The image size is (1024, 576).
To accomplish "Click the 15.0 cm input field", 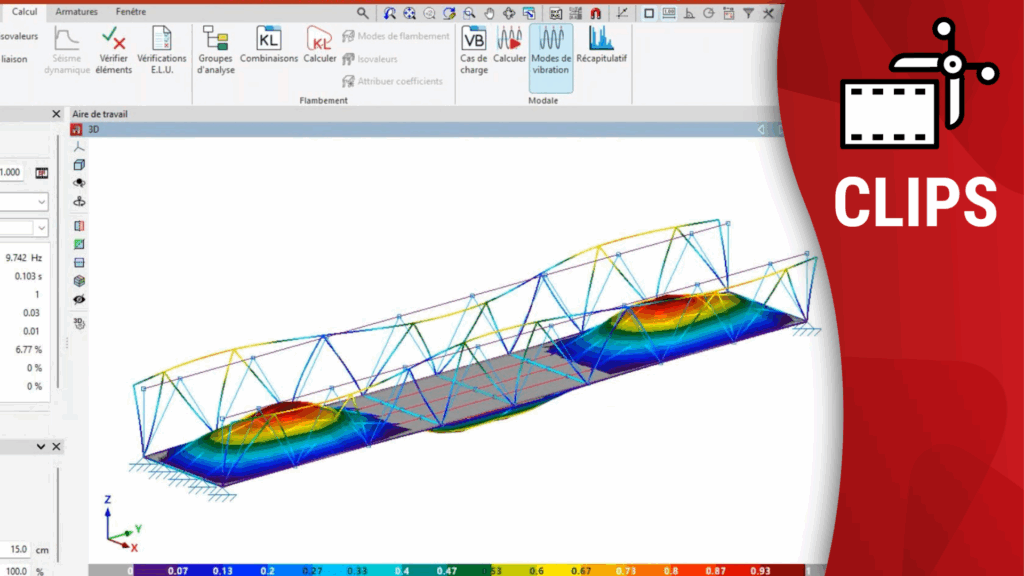I will point(15,549).
